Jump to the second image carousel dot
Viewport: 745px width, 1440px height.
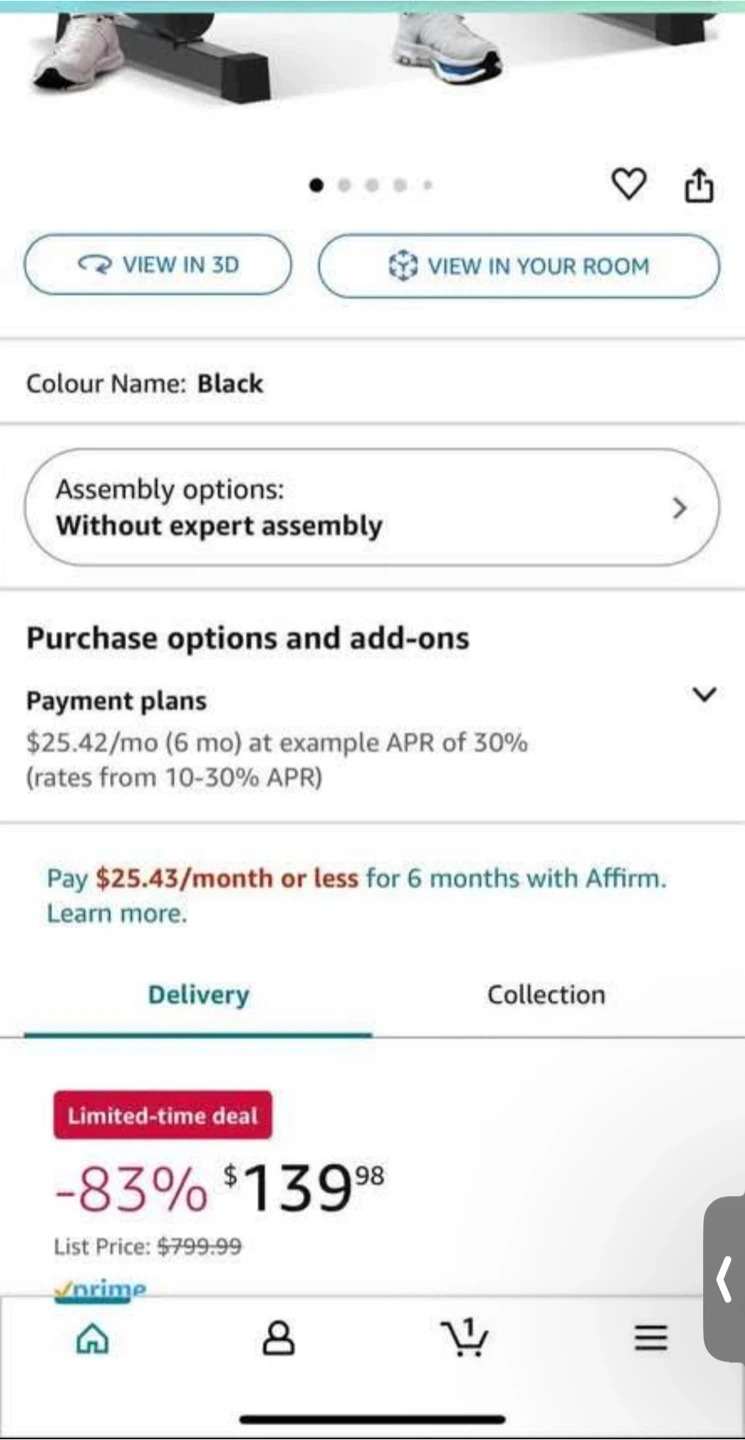345,185
